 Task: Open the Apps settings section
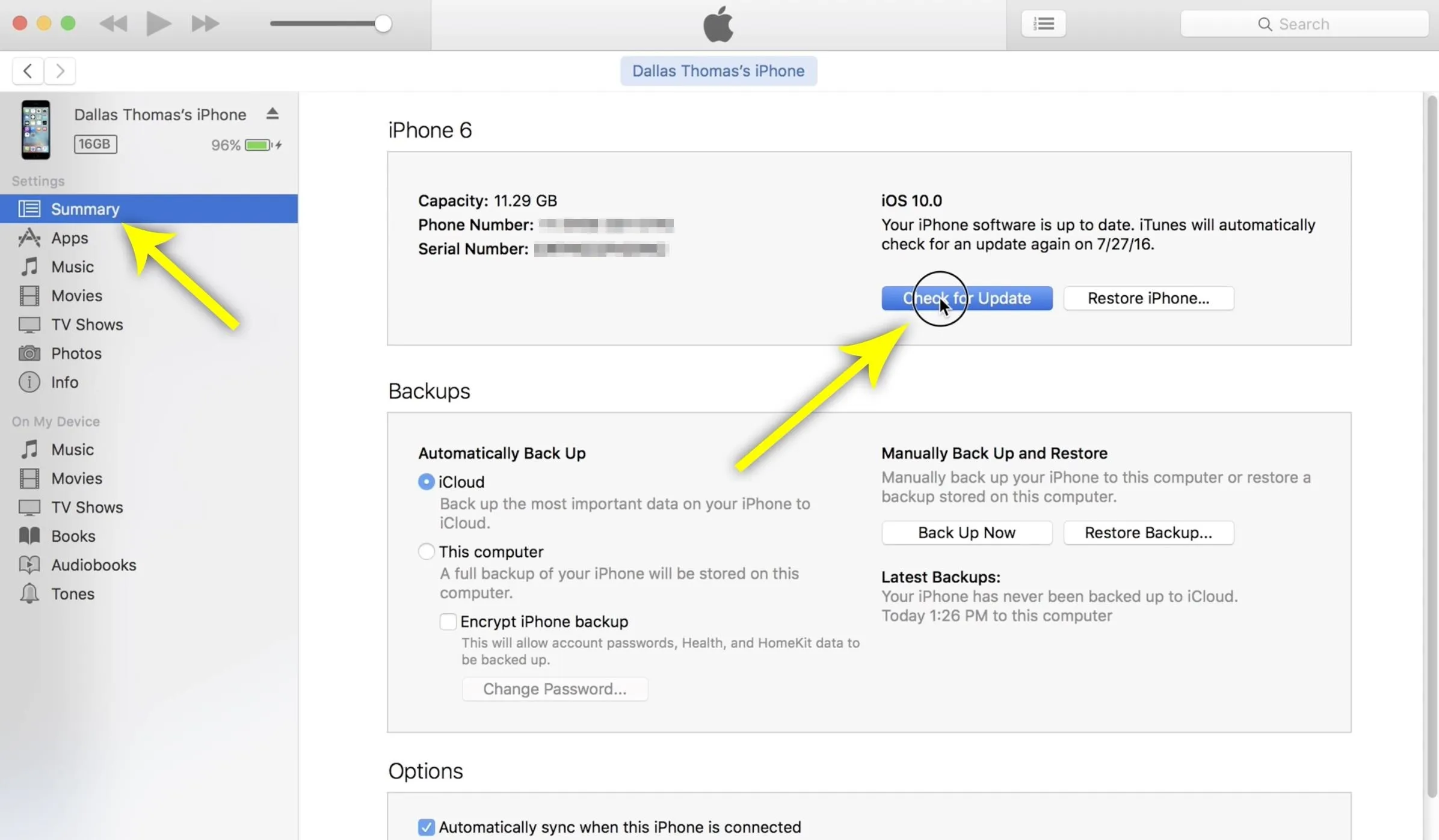pos(149,238)
